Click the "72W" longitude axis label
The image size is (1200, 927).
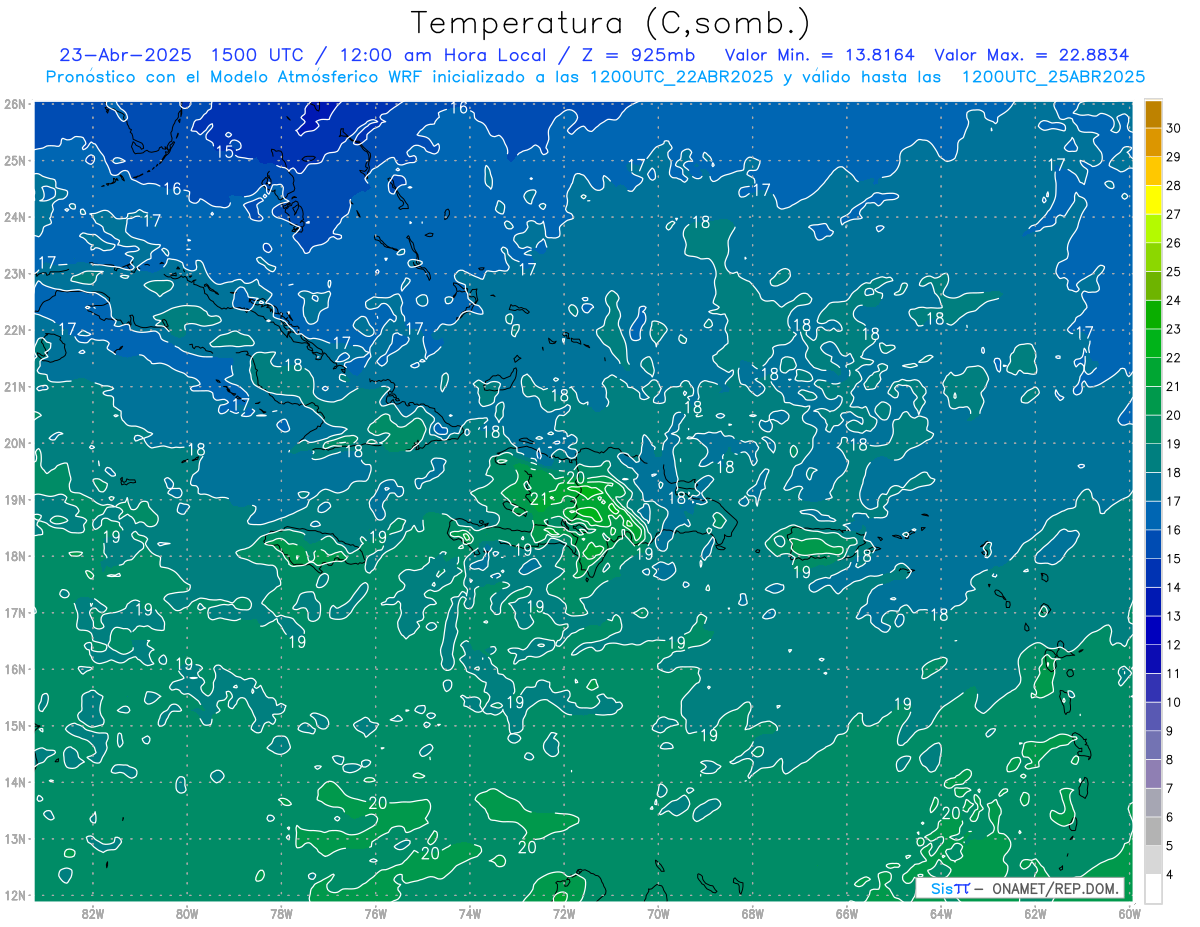click(x=563, y=913)
